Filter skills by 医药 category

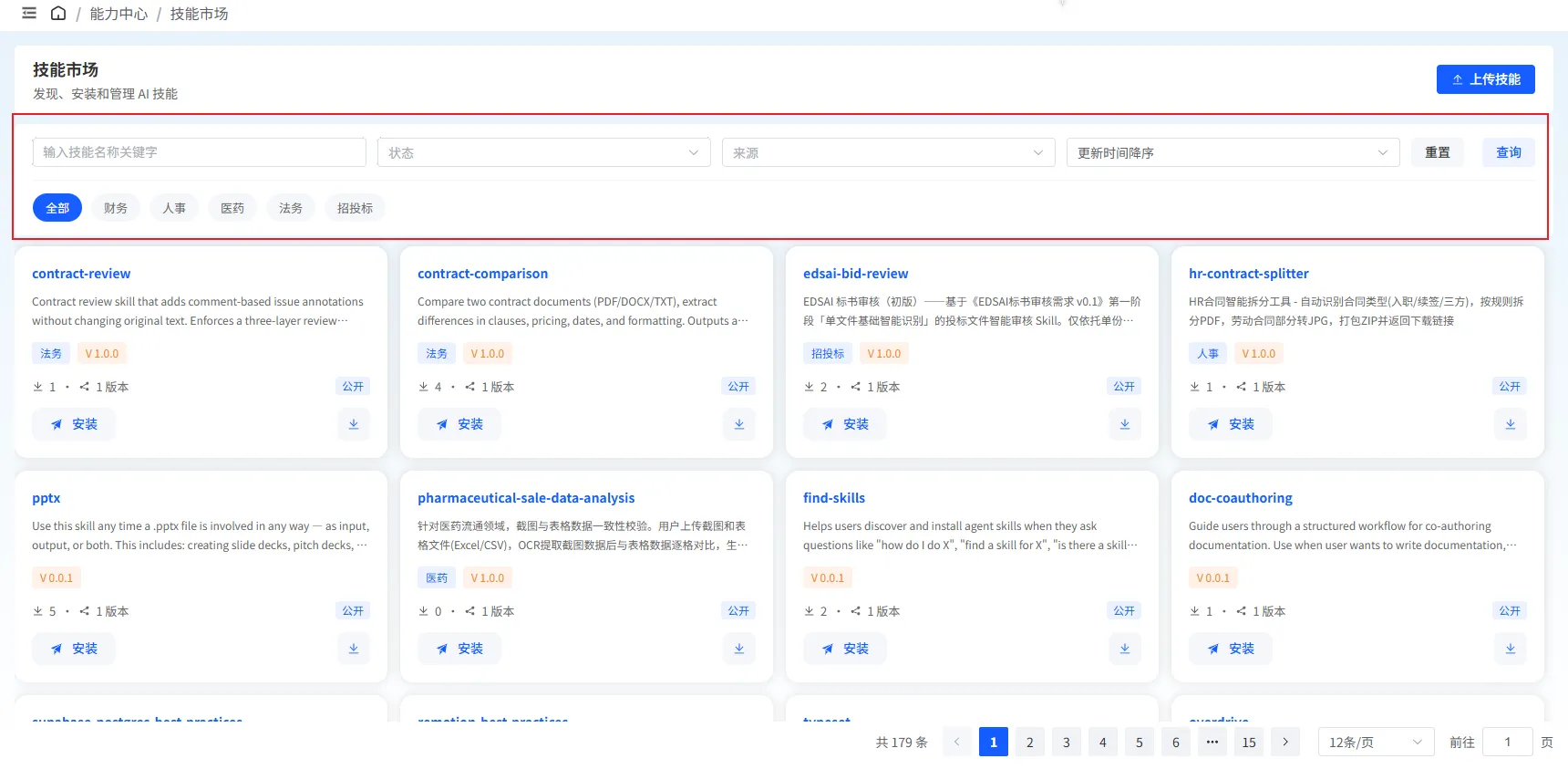[x=232, y=208]
